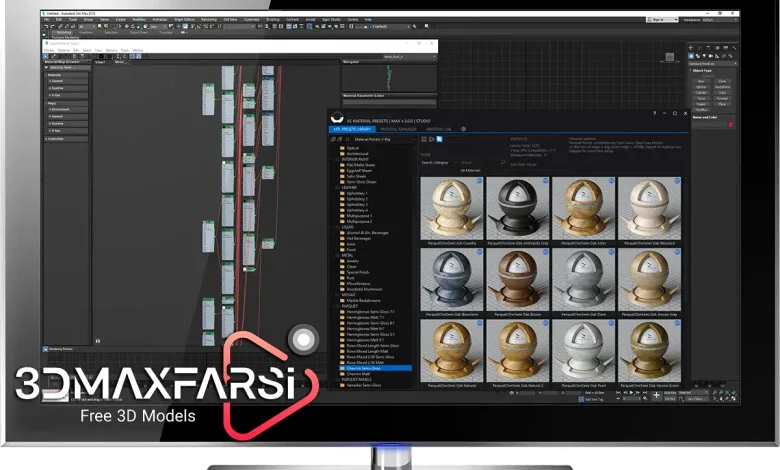
Task: Open the Search Category dropdown
Action: coord(440,163)
